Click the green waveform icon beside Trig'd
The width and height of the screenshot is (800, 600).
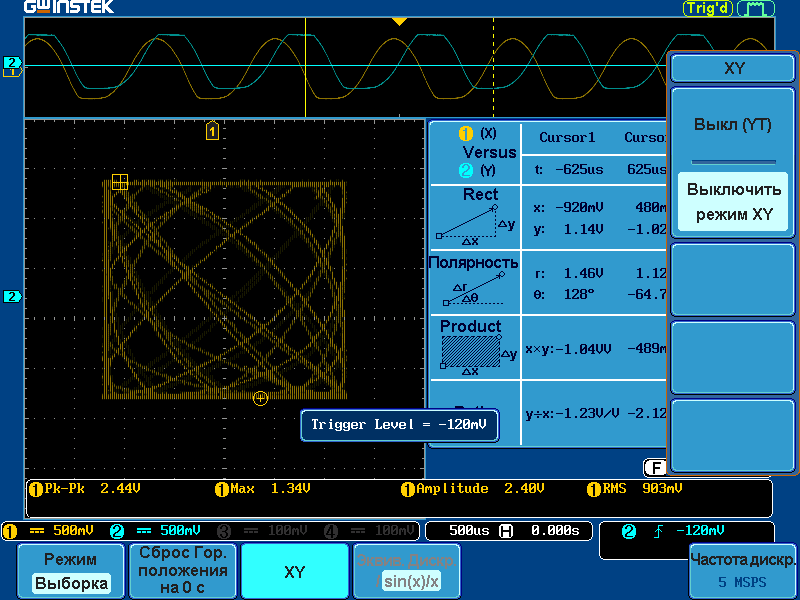[x=755, y=8]
